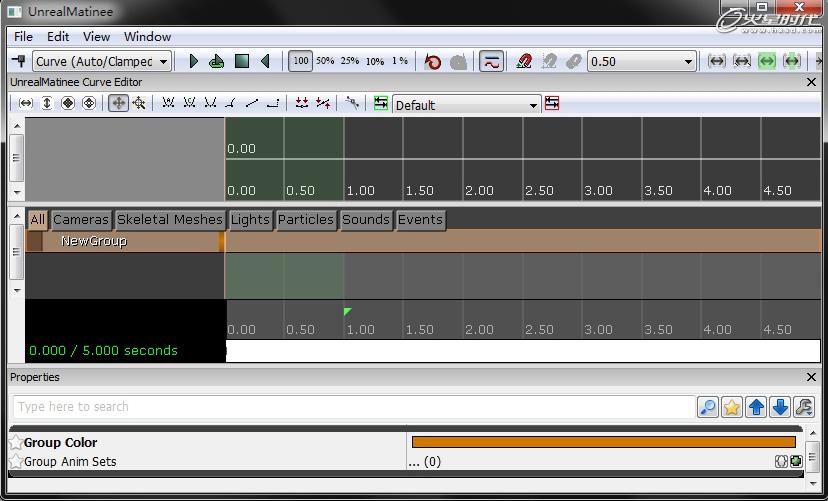The height and width of the screenshot is (501, 828).
Task: Open the snap size 0.50 dropdown
Action: (642, 61)
